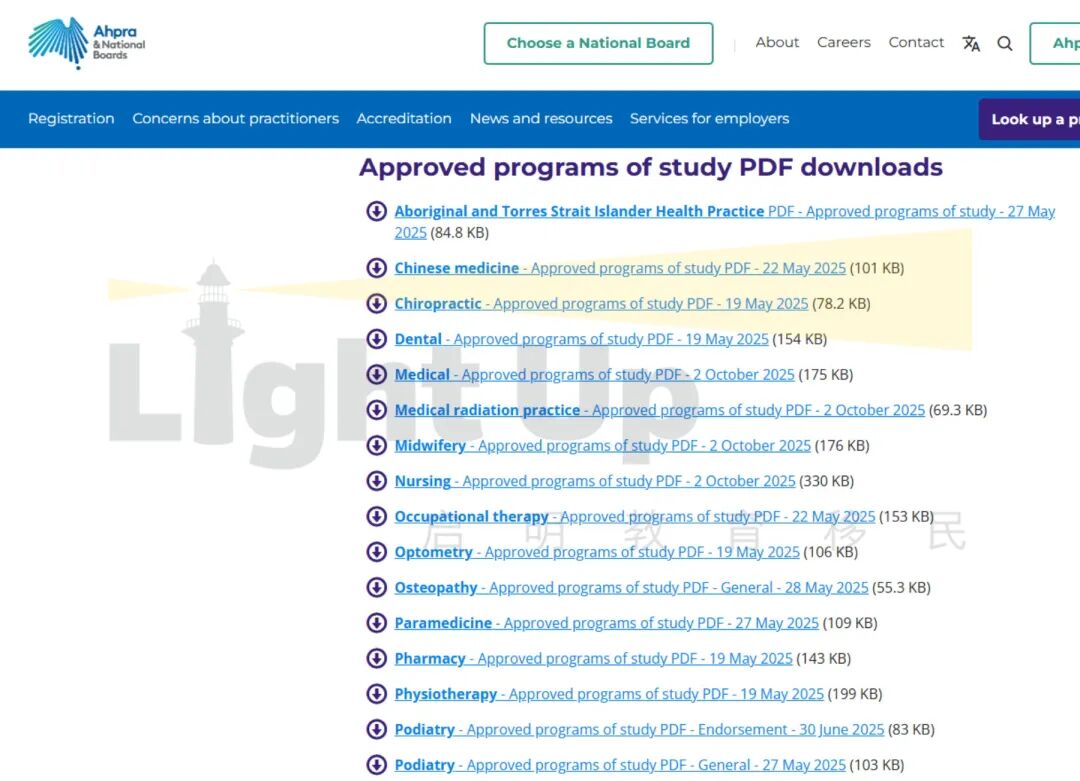Click download icon next to Pharmacy
Image resolution: width=1080 pixels, height=781 pixels.
coord(376,658)
